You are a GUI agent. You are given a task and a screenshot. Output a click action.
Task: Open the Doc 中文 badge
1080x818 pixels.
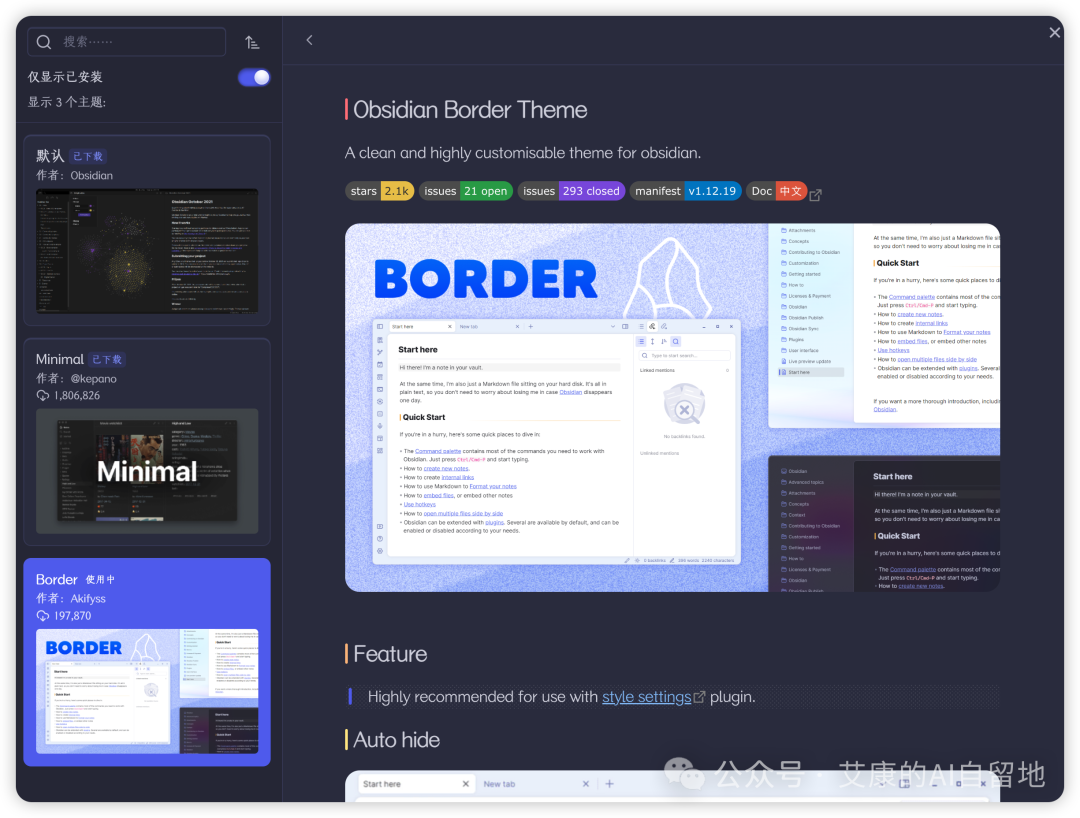coord(776,191)
